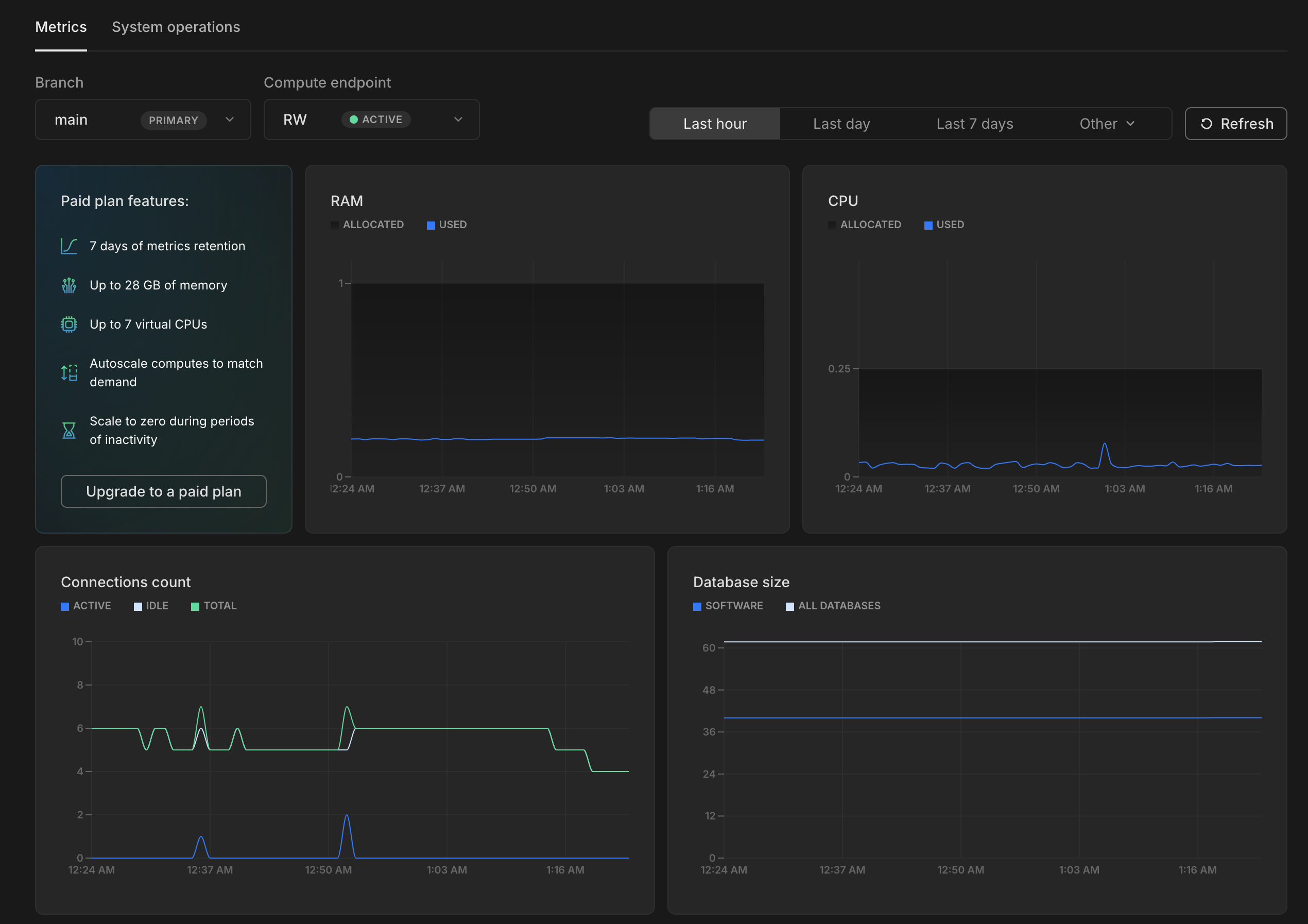Click the CPU usage spike on chart
Viewport: 1308px width, 924px height.
point(1104,445)
